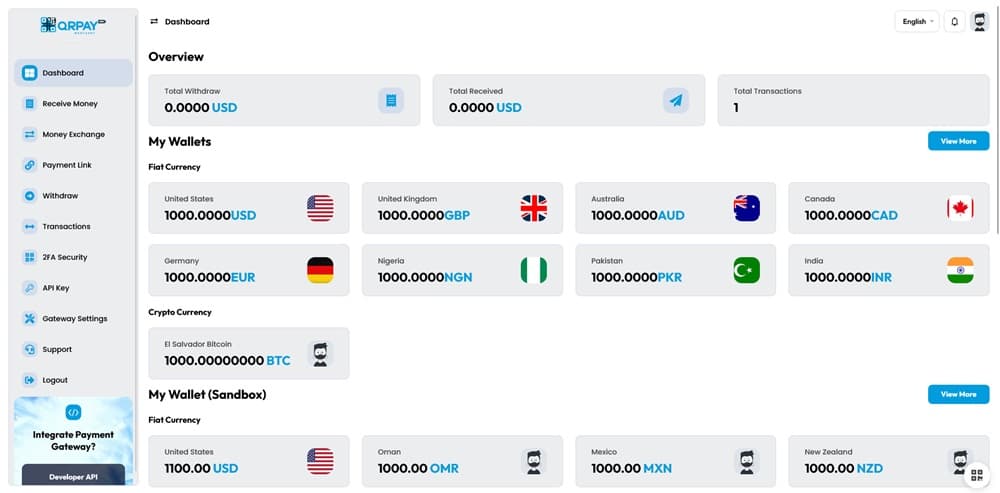Select Payment Link in the sidebar

(67, 165)
